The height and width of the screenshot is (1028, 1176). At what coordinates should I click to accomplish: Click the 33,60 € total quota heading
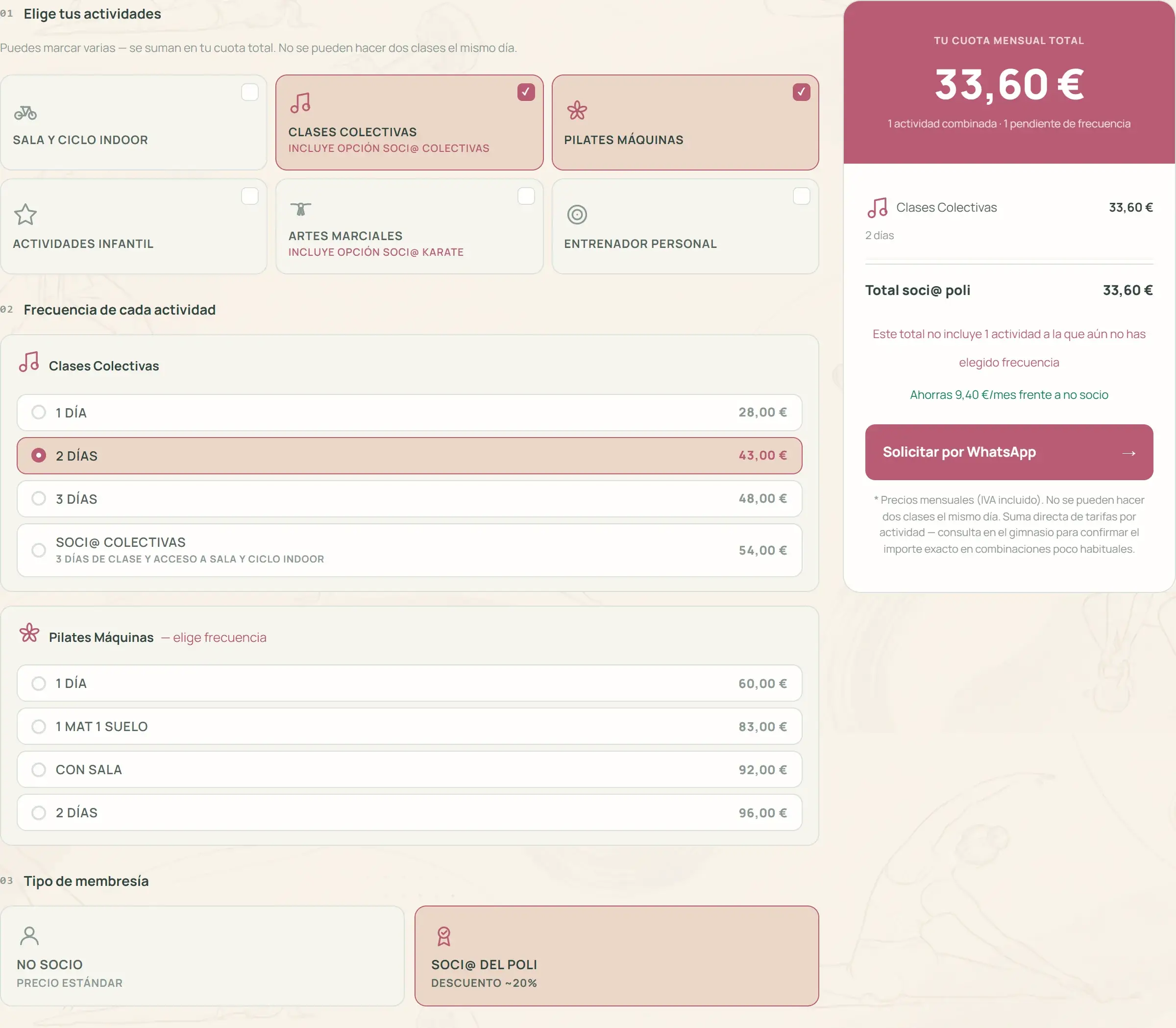pyautogui.click(x=1009, y=84)
